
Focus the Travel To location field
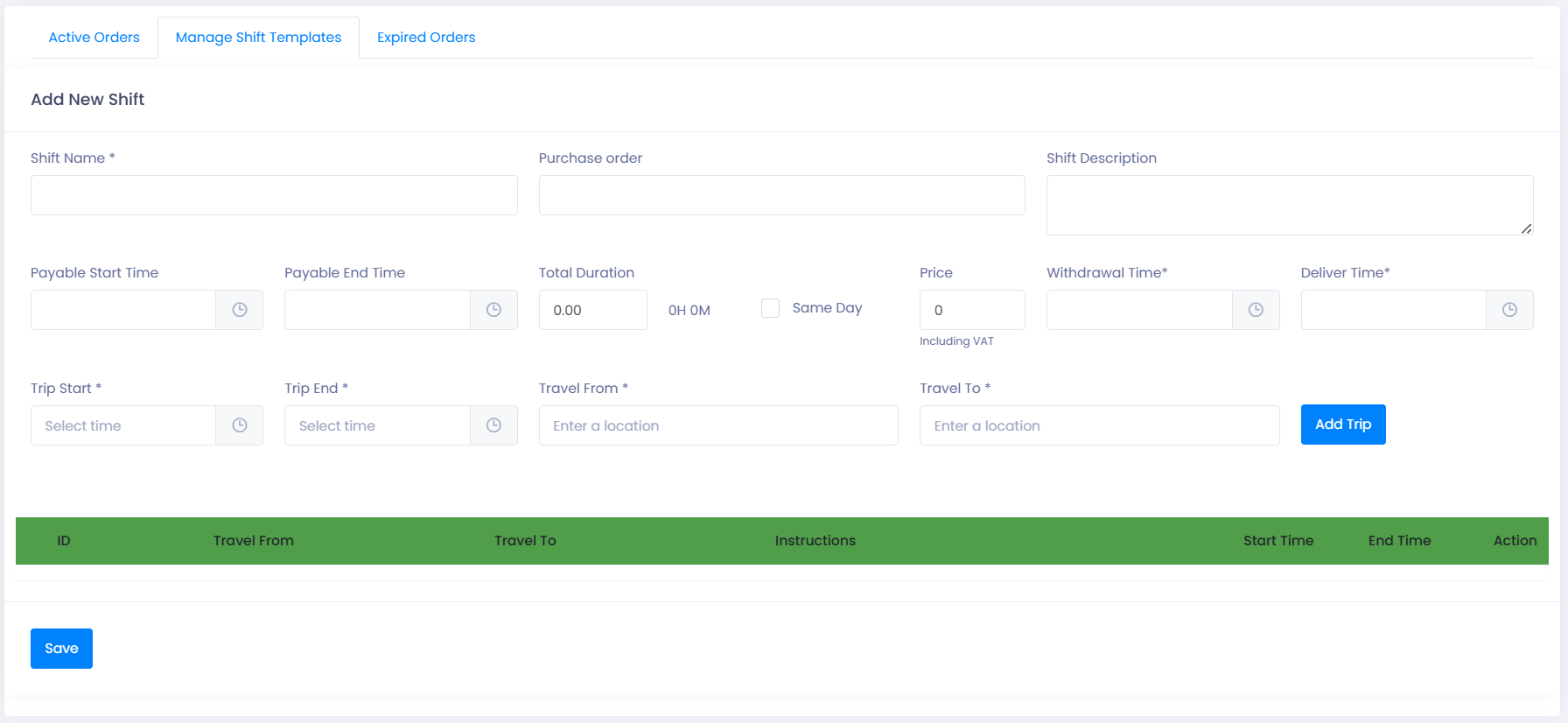[1099, 425]
